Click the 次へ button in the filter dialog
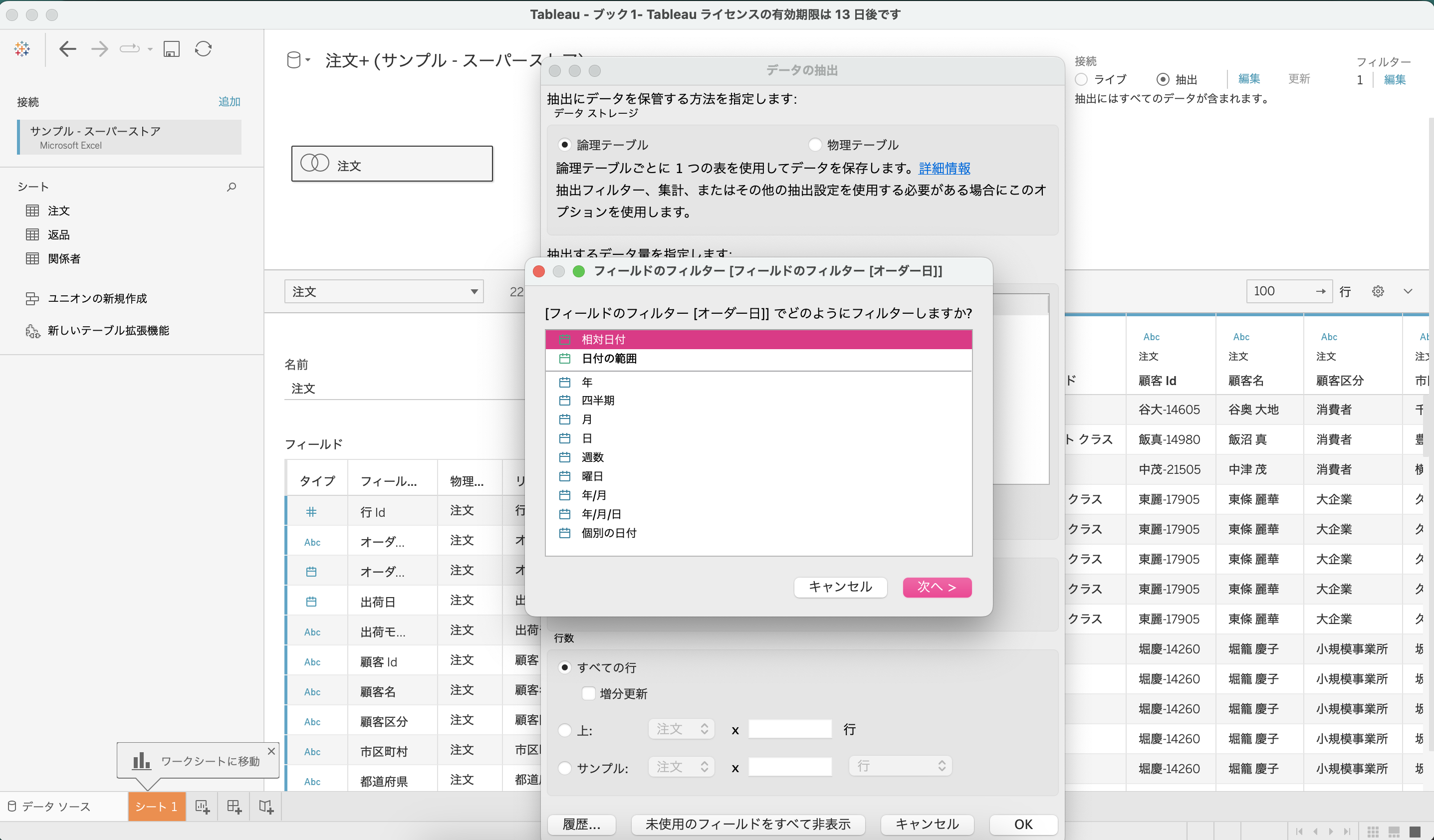This screenshot has height=840, width=1434. pyautogui.click(x=937, y=587)
